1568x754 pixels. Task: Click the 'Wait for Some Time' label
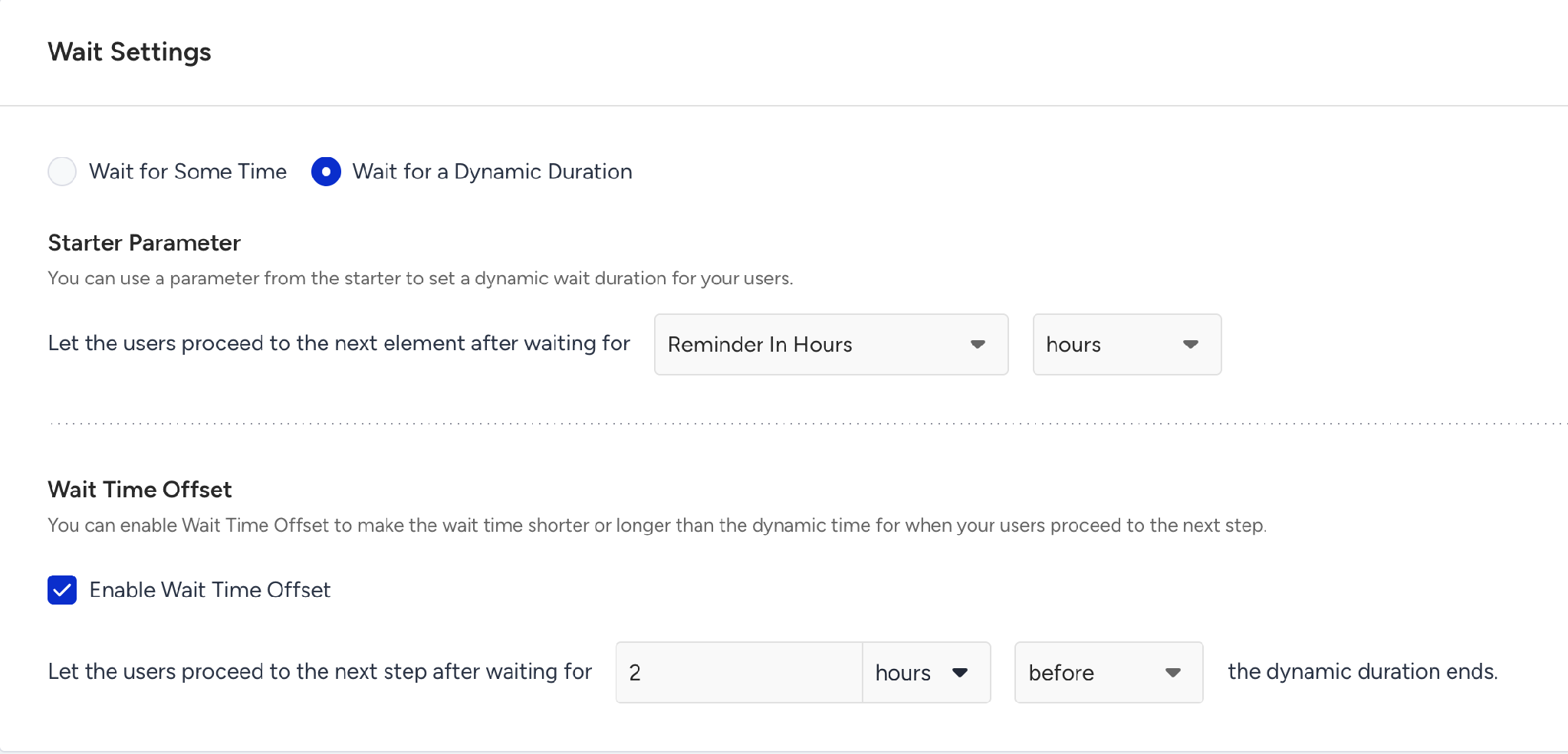pos(188,172)
